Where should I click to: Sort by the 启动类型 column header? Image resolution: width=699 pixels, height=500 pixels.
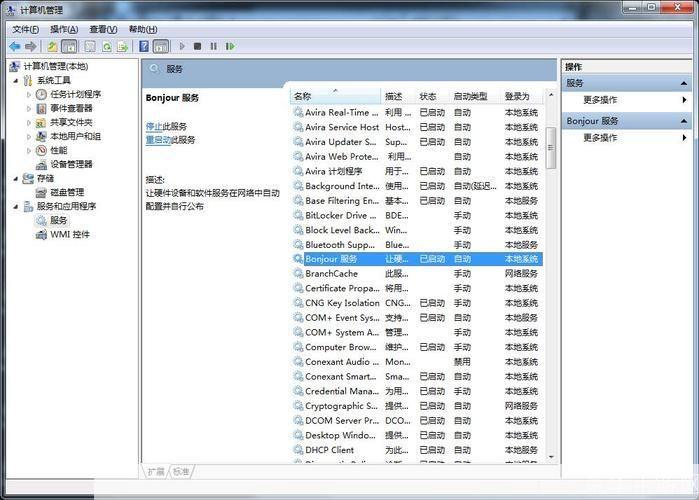click(475, 96)
